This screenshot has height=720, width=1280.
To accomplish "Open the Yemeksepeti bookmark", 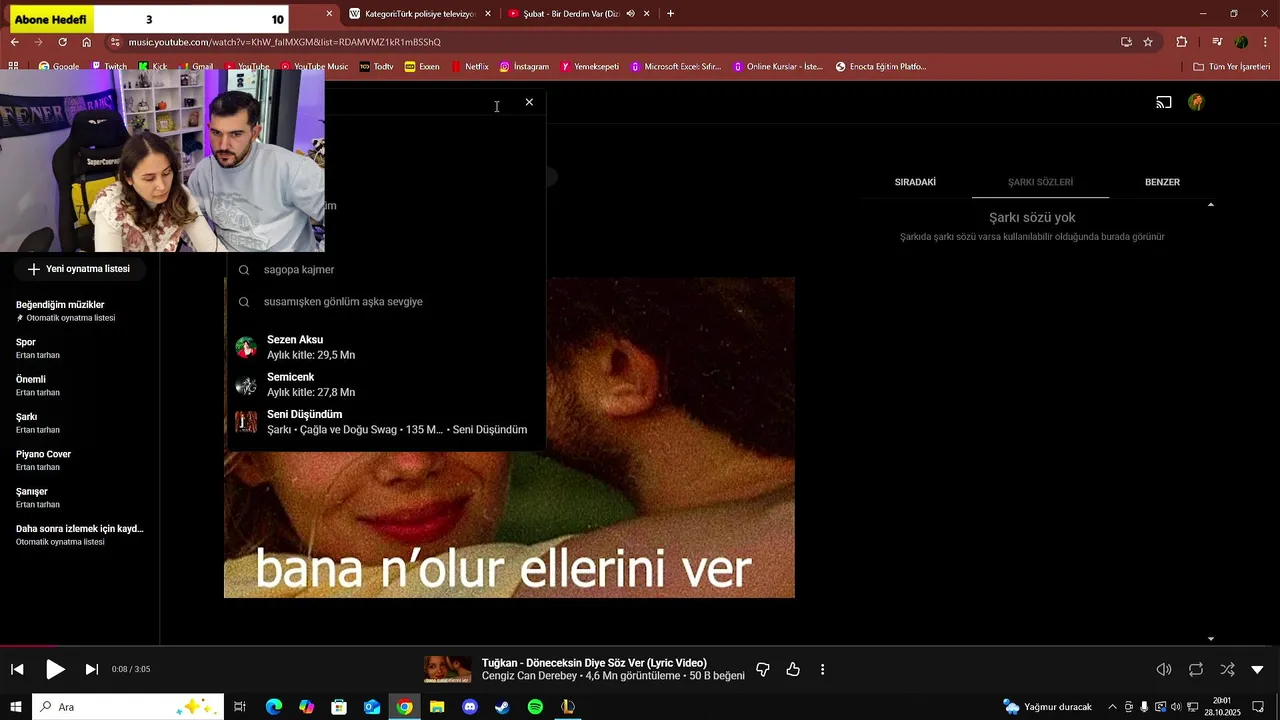I will [x=590, y=67].
